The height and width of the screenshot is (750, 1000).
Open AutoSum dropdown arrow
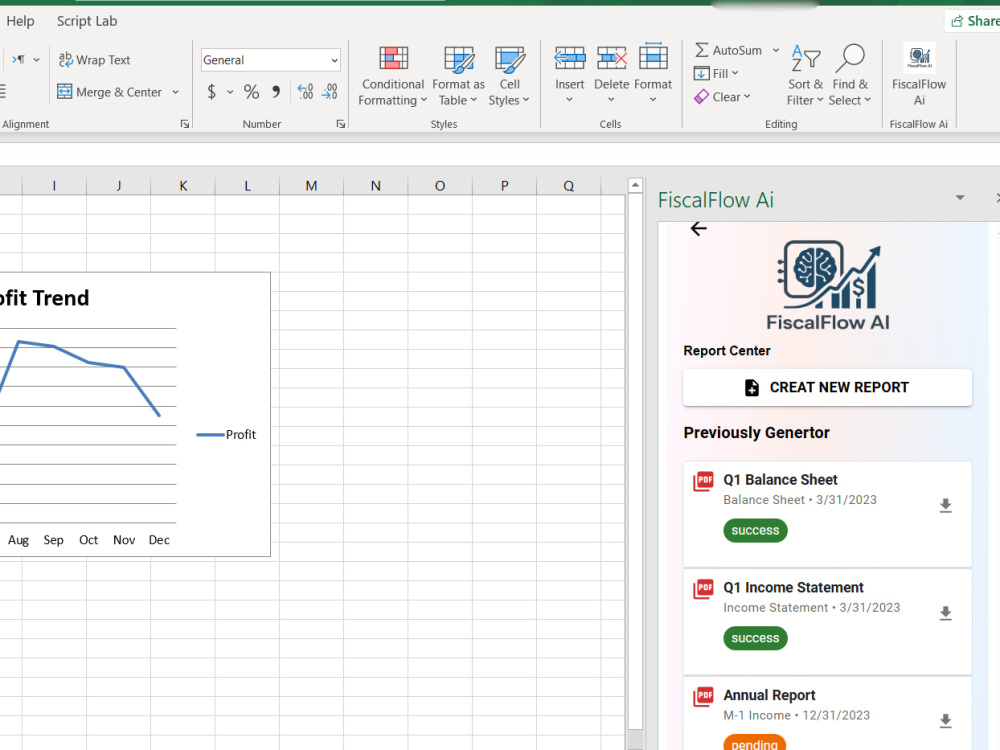pyautogui.click(x=776, y=50)
